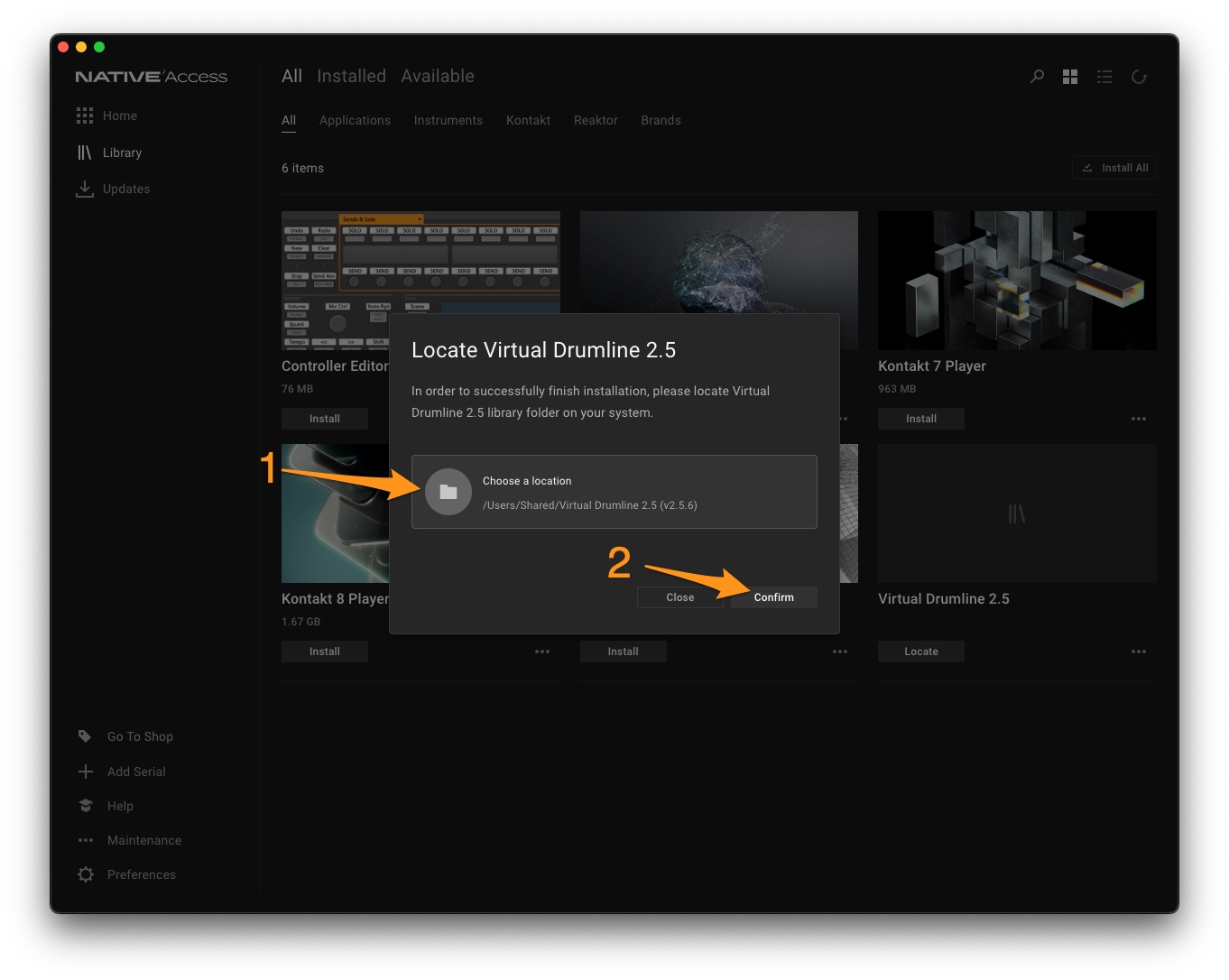Viewport: 1229px width, 980px height.
Task: Install Controller Editor
Action: 325,419
